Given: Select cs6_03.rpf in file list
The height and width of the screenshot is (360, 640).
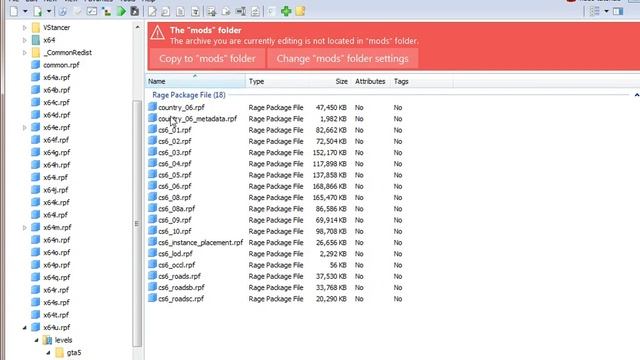Looking at the screenshot, I should (175, 152).
